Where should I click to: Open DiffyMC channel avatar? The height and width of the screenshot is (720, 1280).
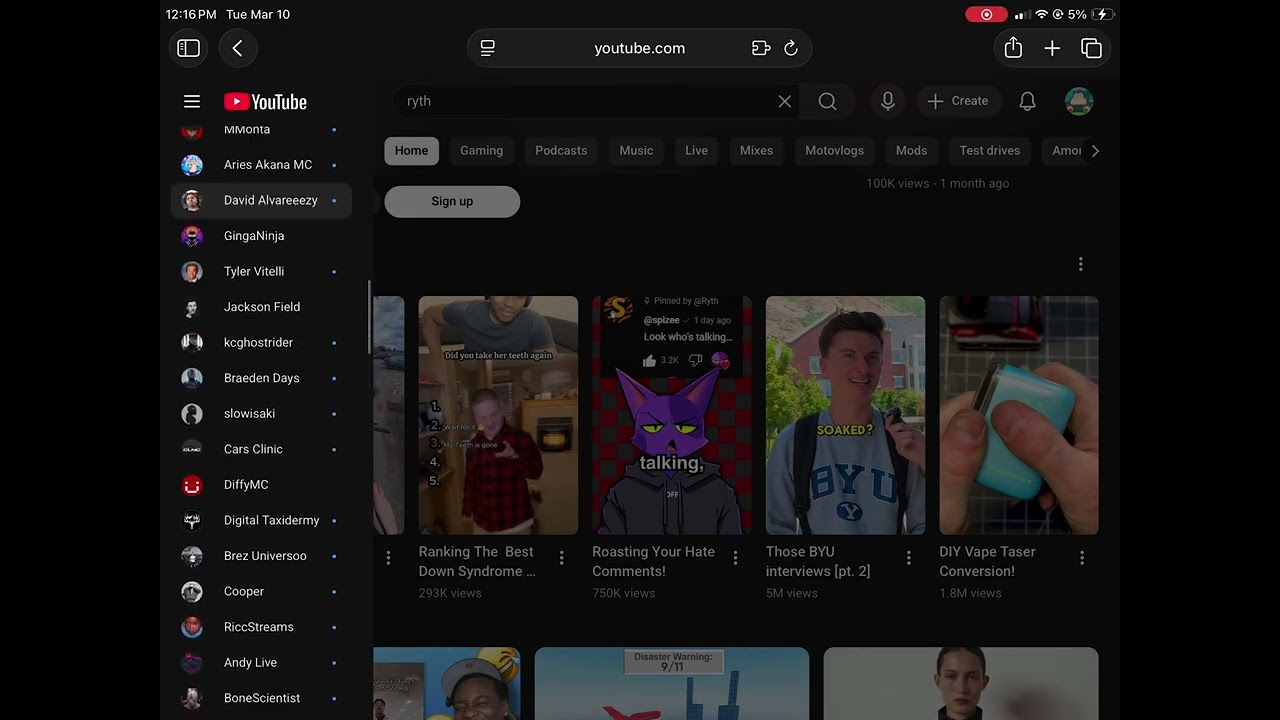192,485
